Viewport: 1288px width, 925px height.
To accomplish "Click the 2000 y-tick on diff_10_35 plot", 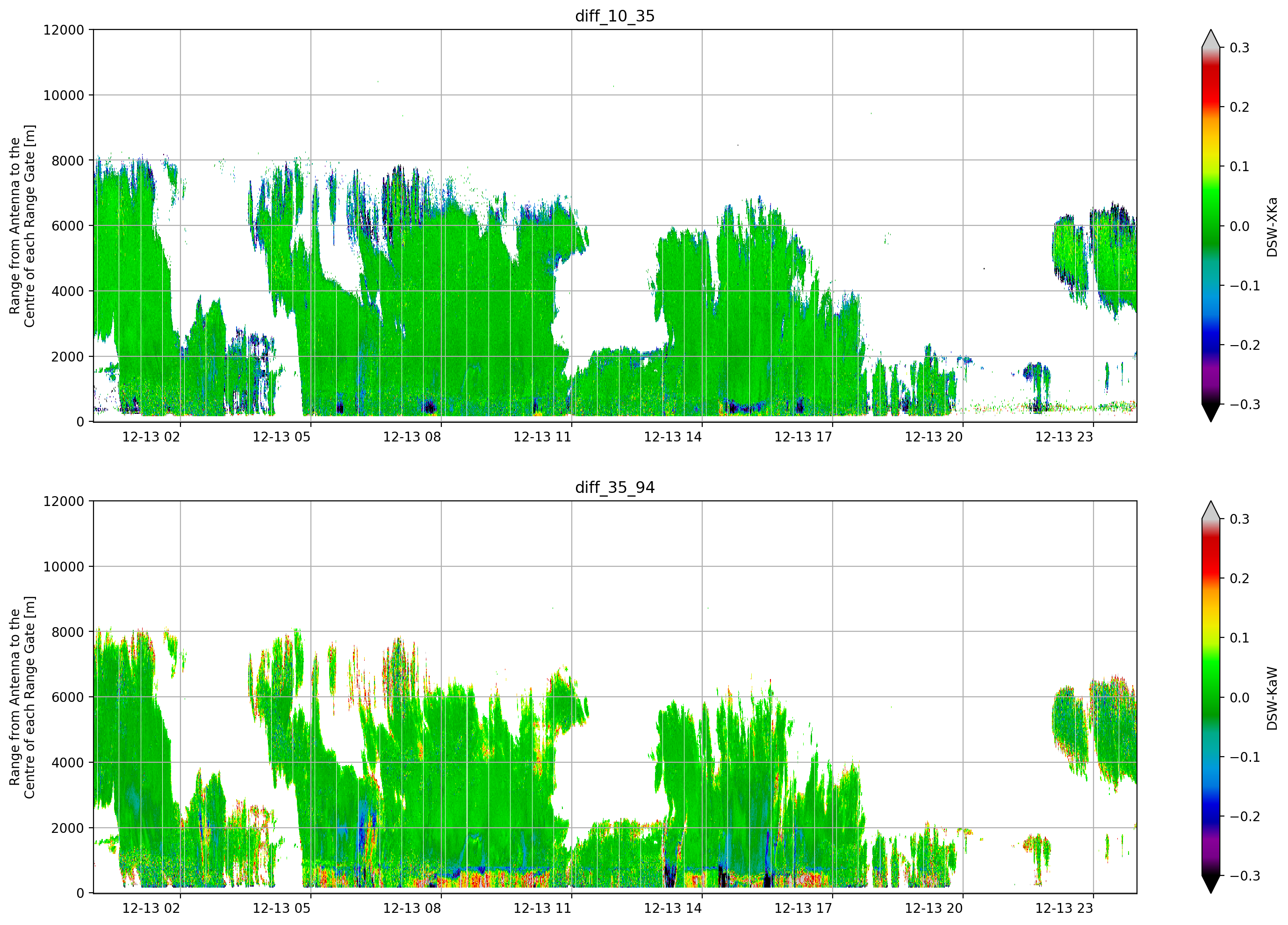I will coord(68,357).
